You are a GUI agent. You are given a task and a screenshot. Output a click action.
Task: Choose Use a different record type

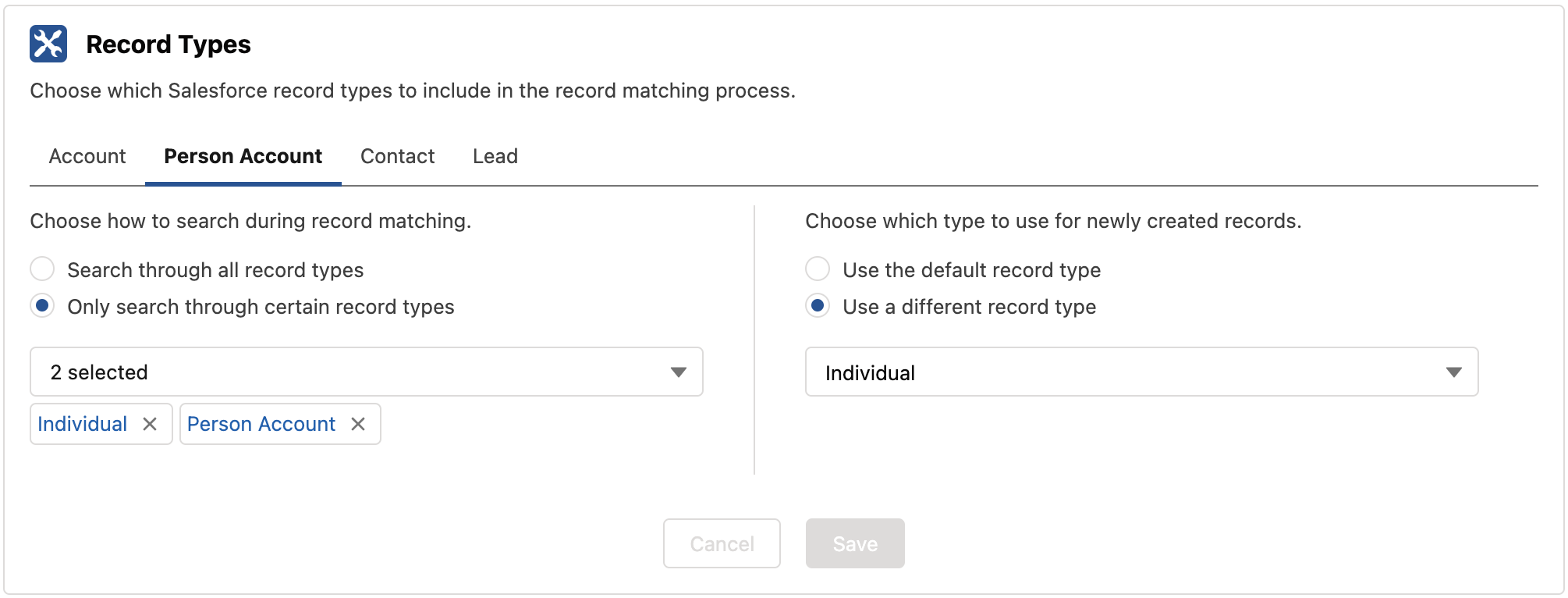(818, 306)
